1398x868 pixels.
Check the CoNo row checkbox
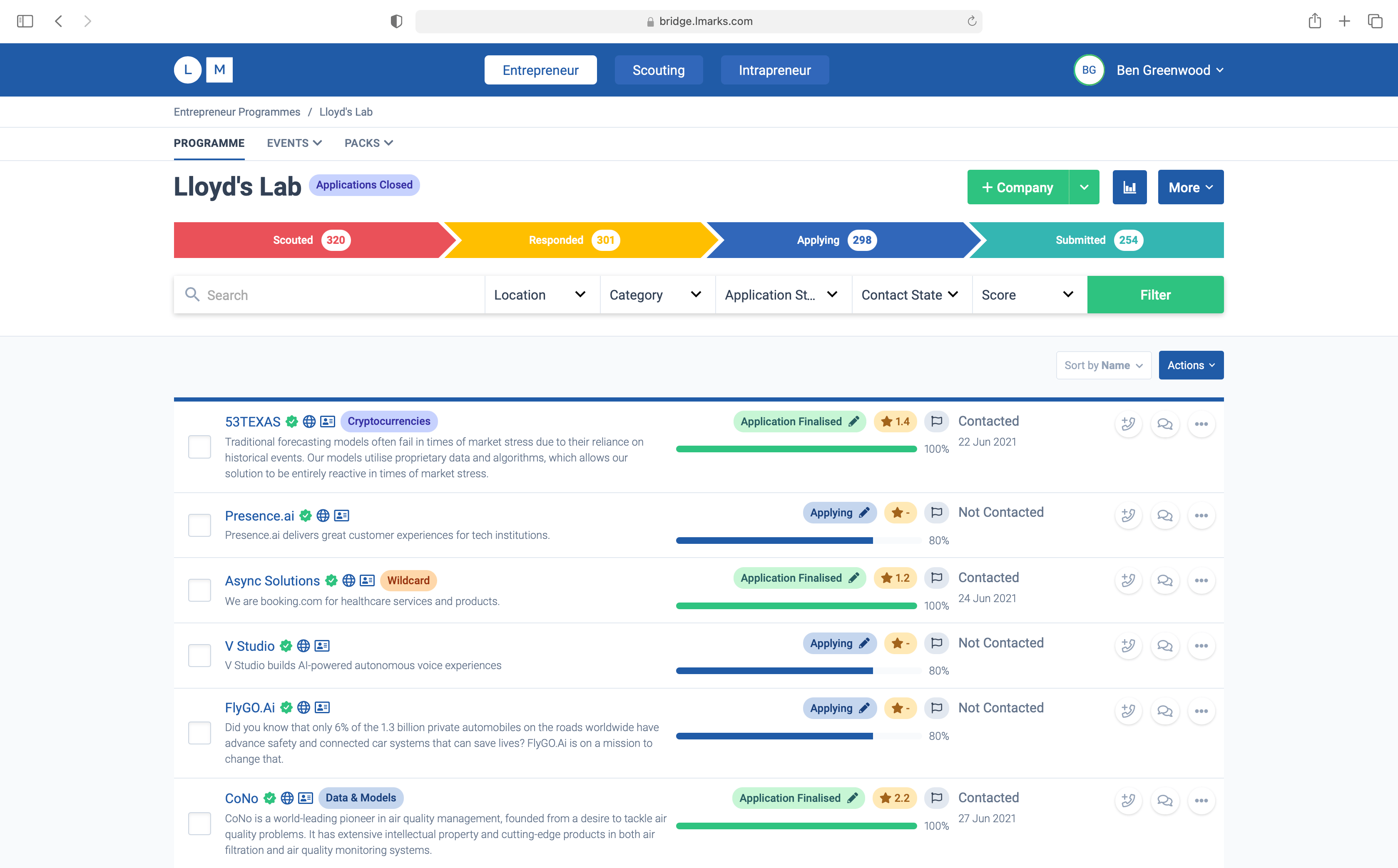coord(199,824)
